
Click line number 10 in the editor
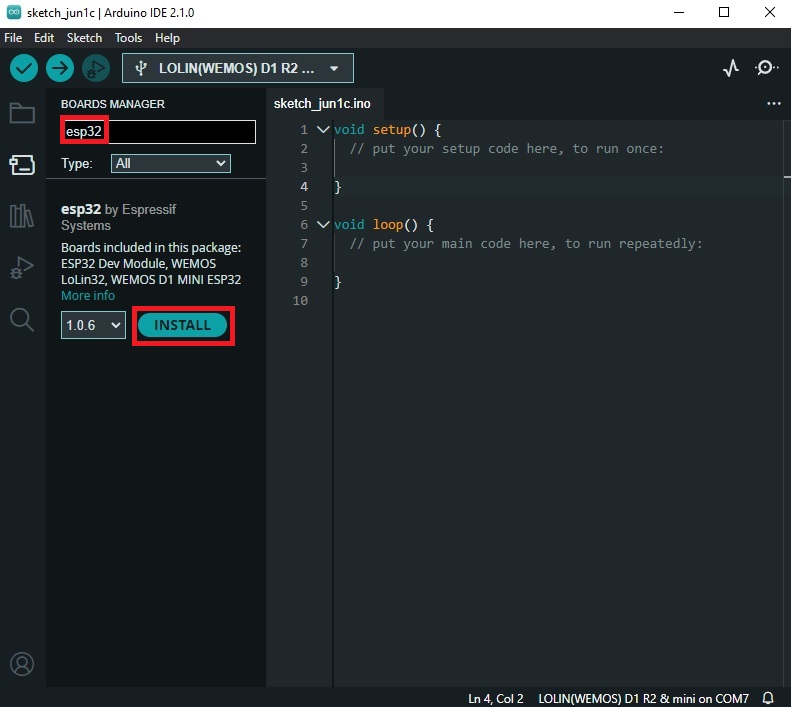click(x=300, y=301)
